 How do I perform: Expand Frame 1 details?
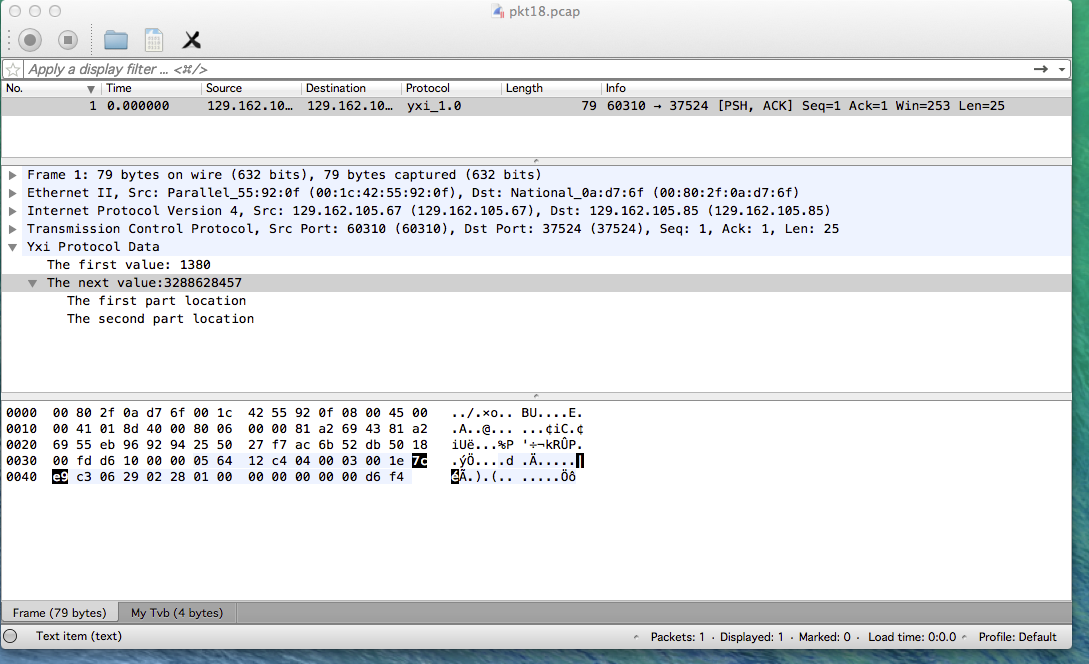[13, 175]
